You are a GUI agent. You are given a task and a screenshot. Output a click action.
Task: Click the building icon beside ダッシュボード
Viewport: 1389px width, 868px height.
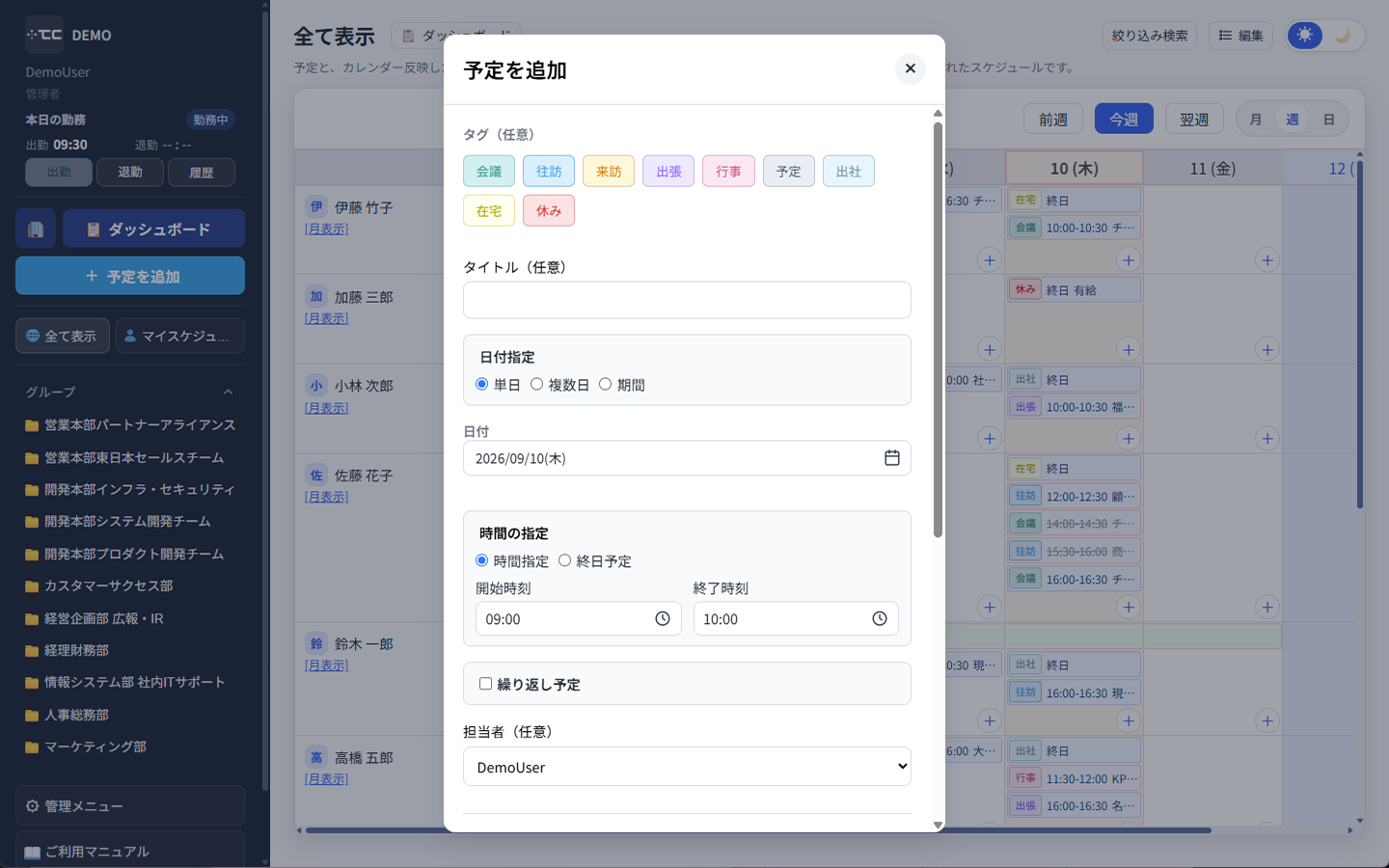pos(36,230)
